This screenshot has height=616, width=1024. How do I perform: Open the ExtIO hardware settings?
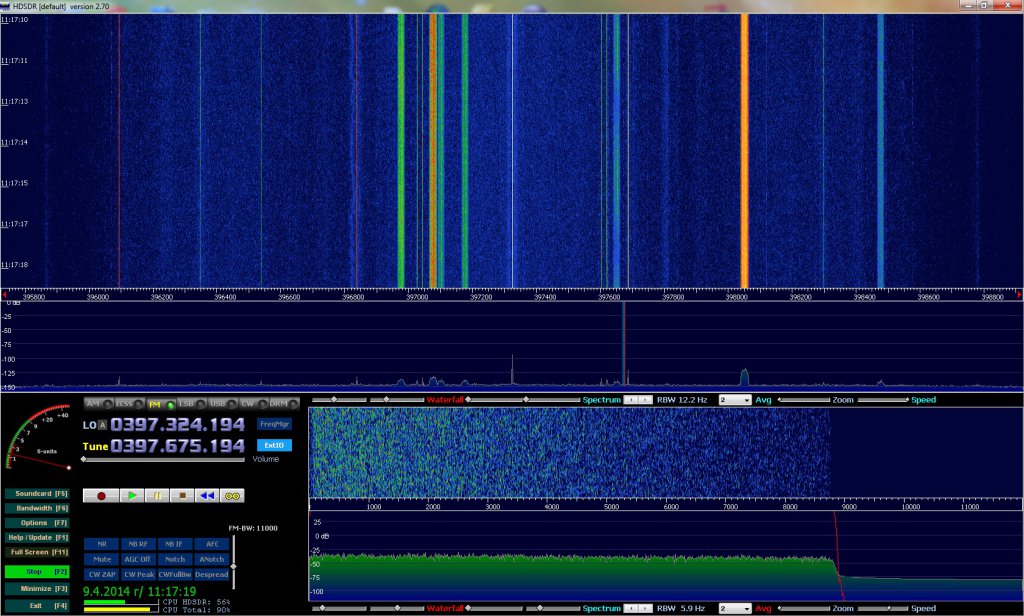click(273, 445)
